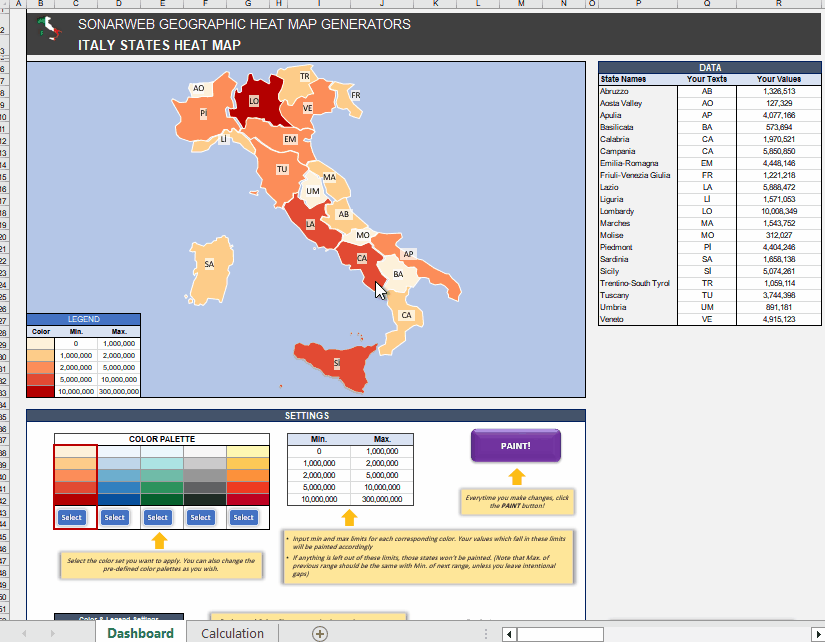This screenshot has height=642, width=825.
Task: Click the Sardinia SA region on map
Action: (x=209, y=271)
